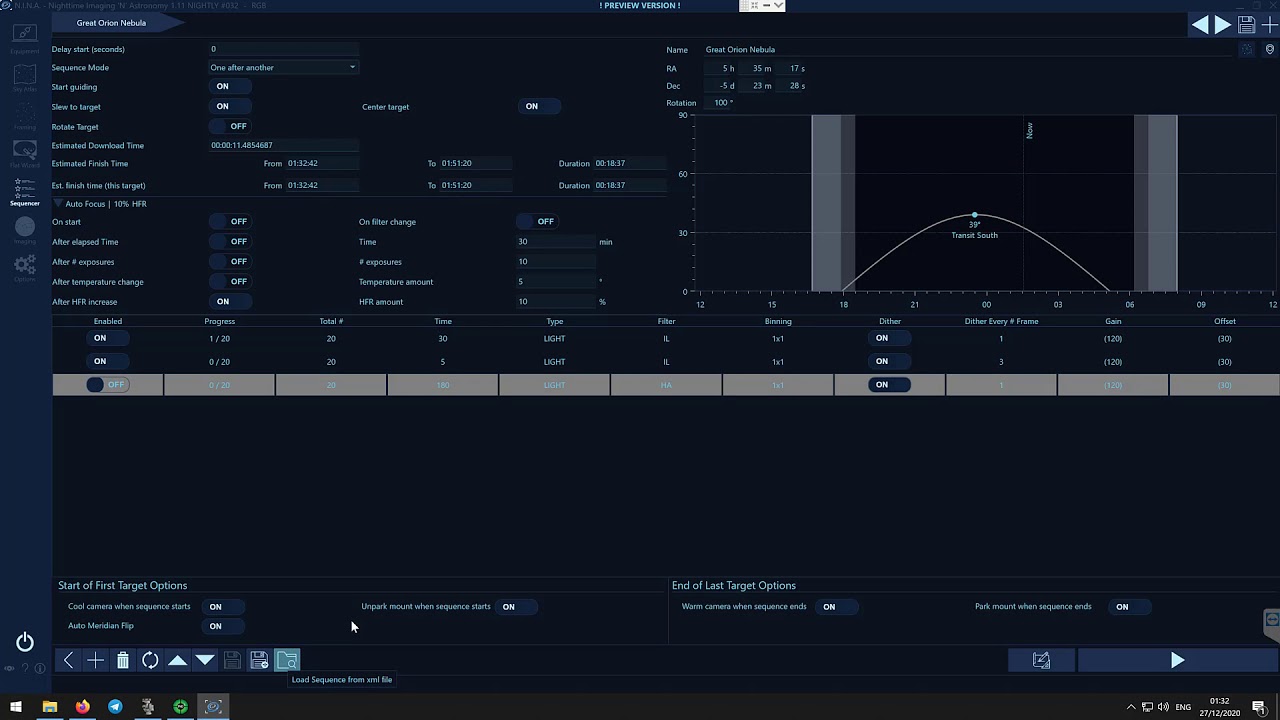1280x720 pixels.
Task: Start the sequence with play button
Action: [1177, 660]
